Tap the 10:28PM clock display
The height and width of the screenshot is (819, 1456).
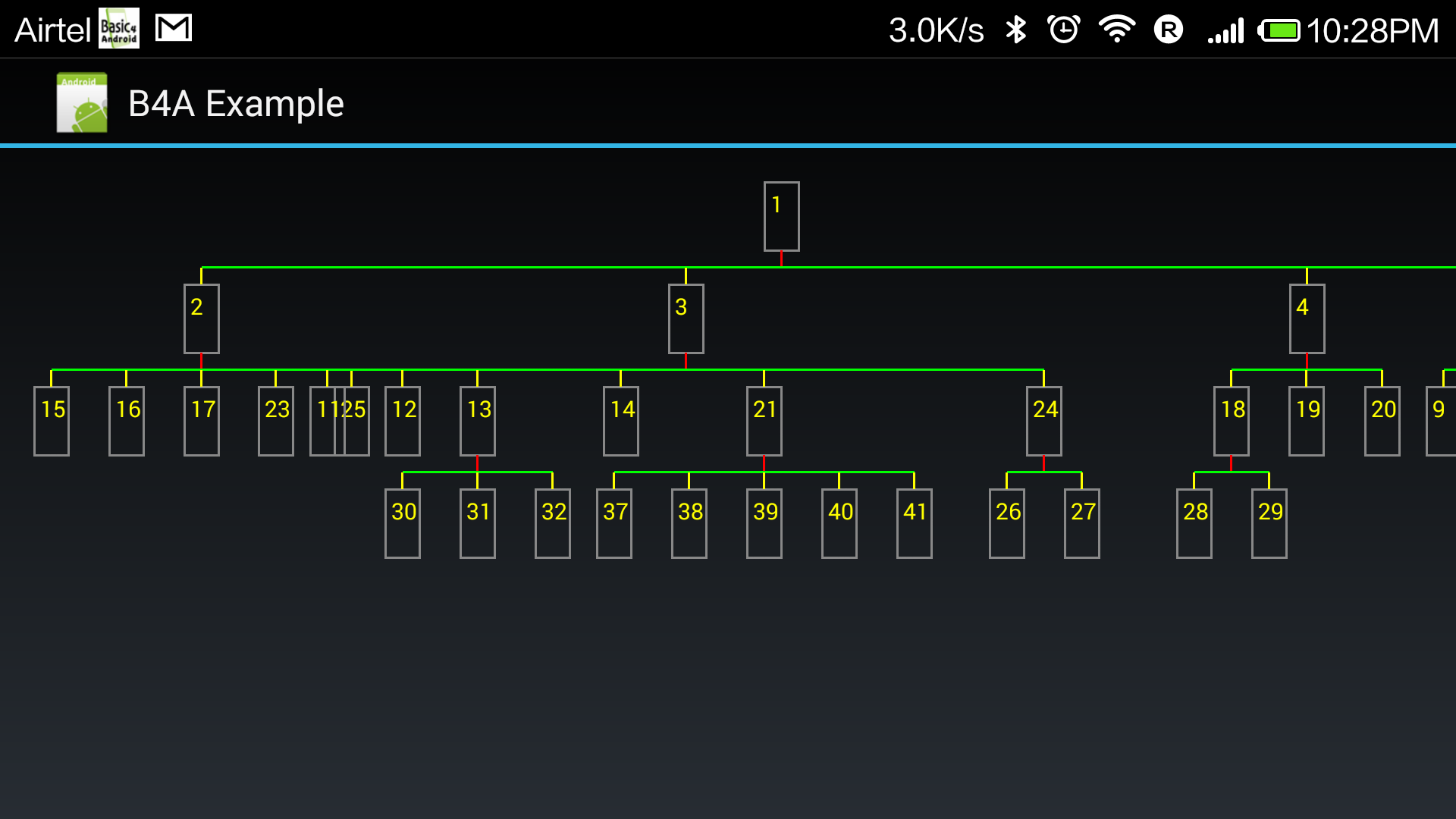(1372, 31)
